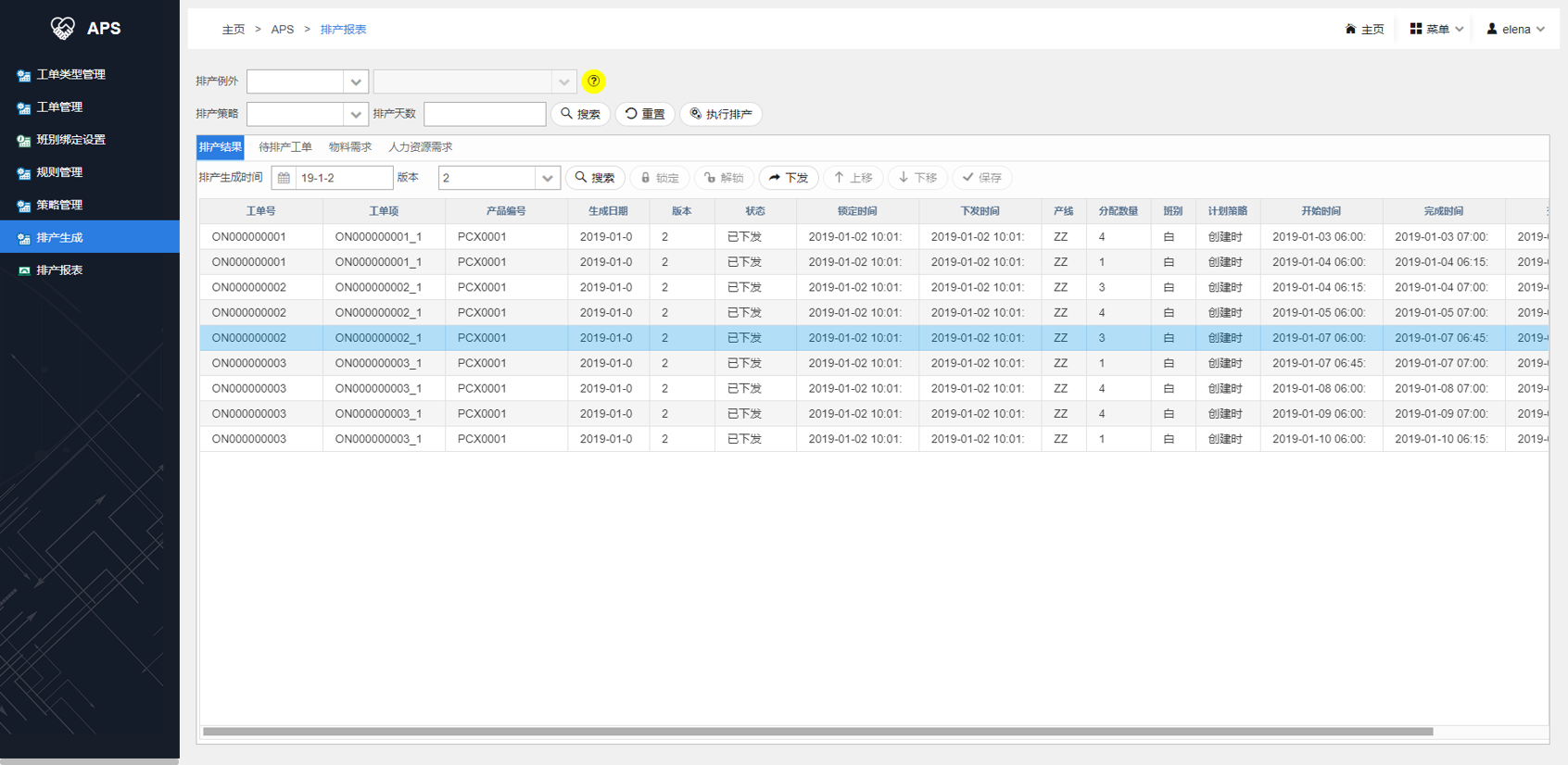Click the 产品编号 column header

(x=506, y=211)
